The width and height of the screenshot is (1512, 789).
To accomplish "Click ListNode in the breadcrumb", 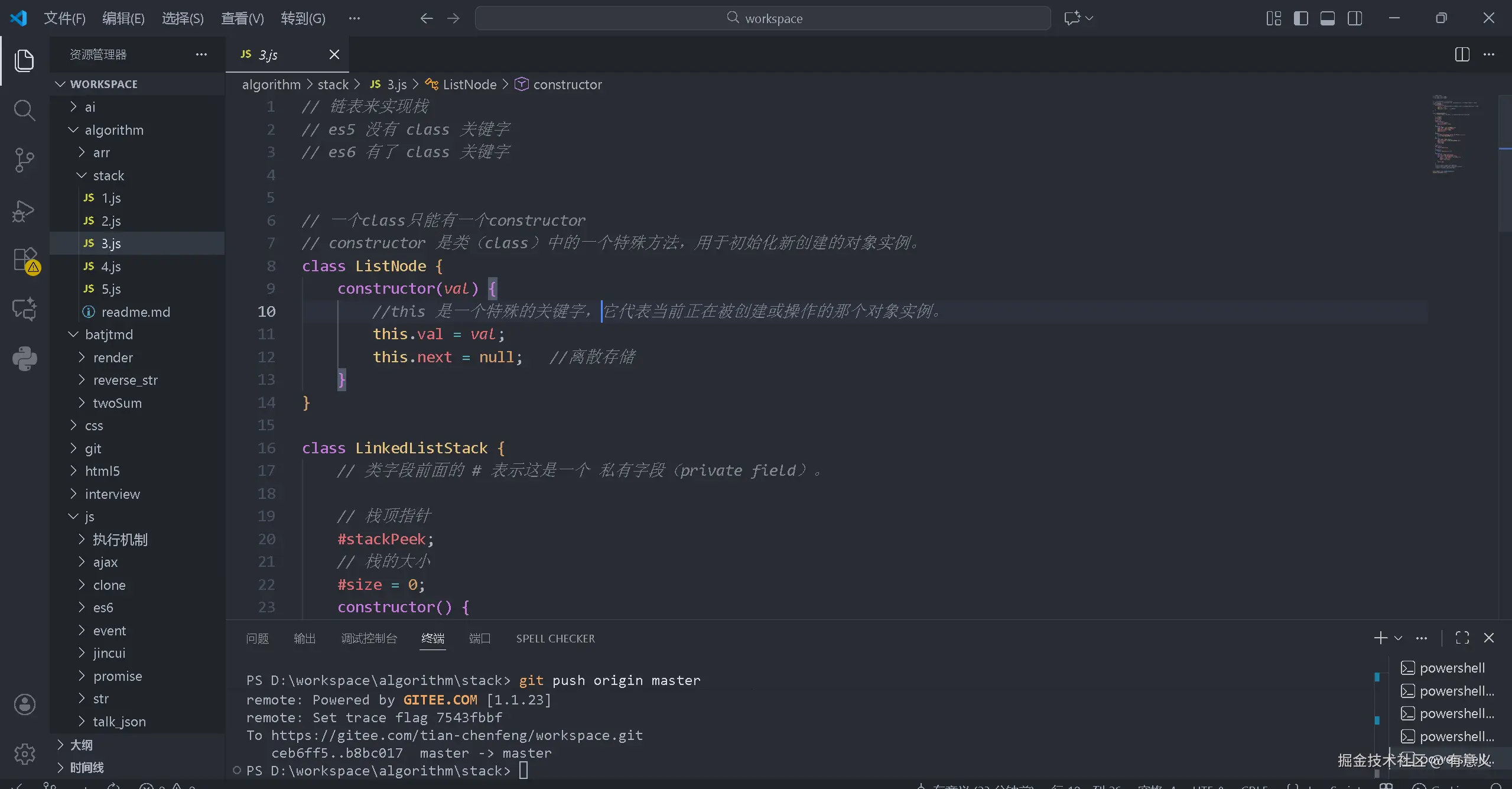I will click(469, 85).
